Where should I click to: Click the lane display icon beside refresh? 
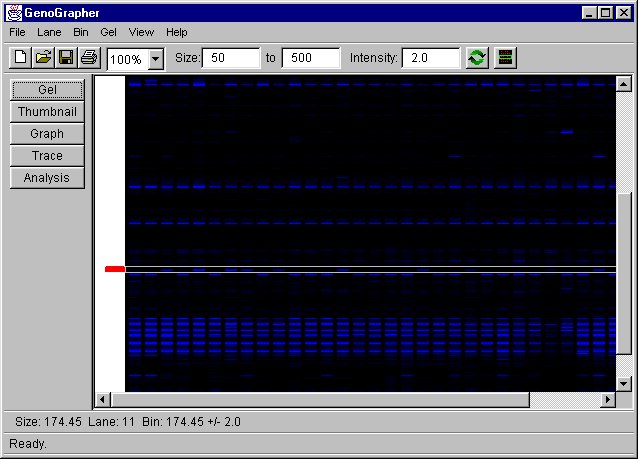[x=505, y=58]
